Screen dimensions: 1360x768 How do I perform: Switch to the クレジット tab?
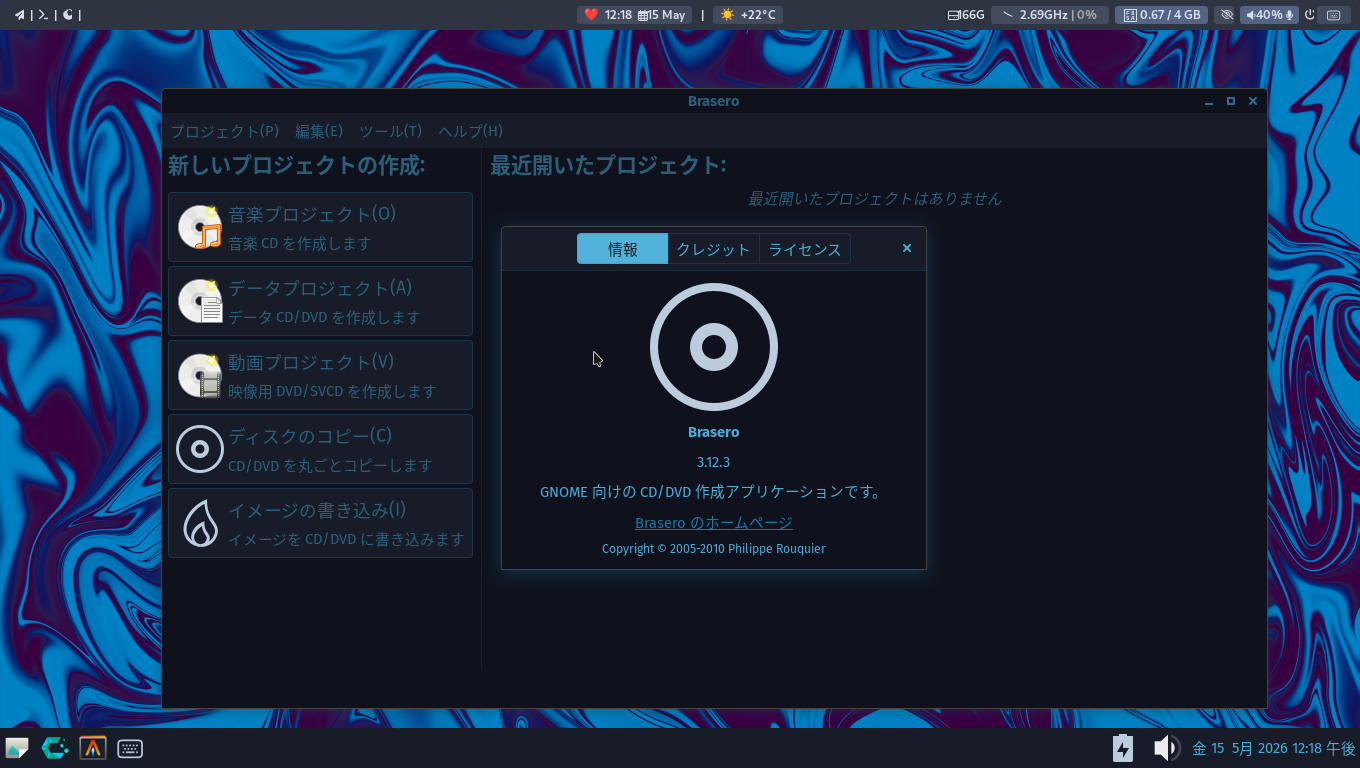click(x=713, y=249)
